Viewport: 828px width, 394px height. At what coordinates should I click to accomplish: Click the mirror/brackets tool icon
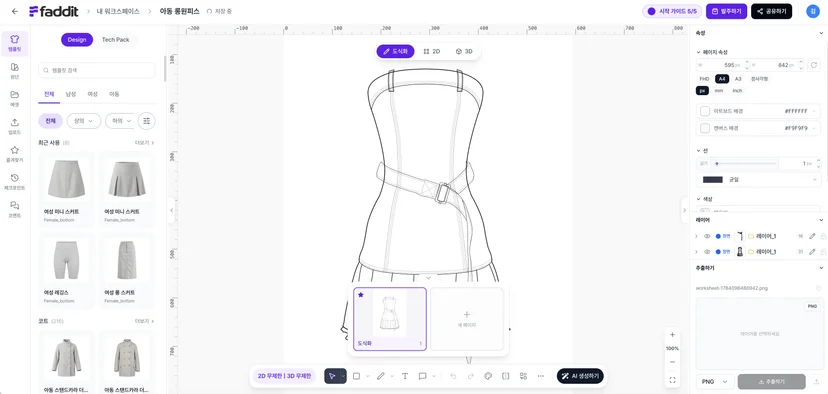pos(505,376)
